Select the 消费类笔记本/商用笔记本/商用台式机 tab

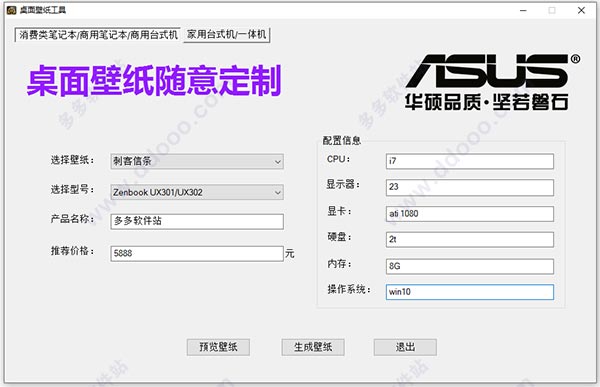(x=98, y=35)
